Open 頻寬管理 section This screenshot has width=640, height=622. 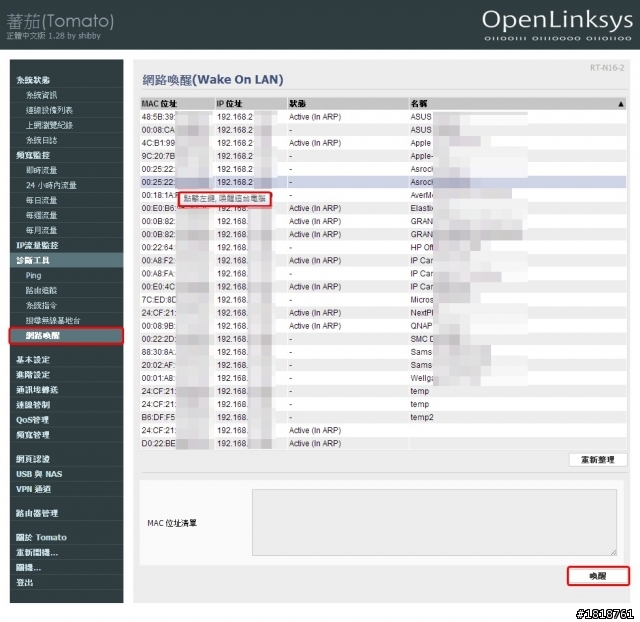click(x=33, y=435)
